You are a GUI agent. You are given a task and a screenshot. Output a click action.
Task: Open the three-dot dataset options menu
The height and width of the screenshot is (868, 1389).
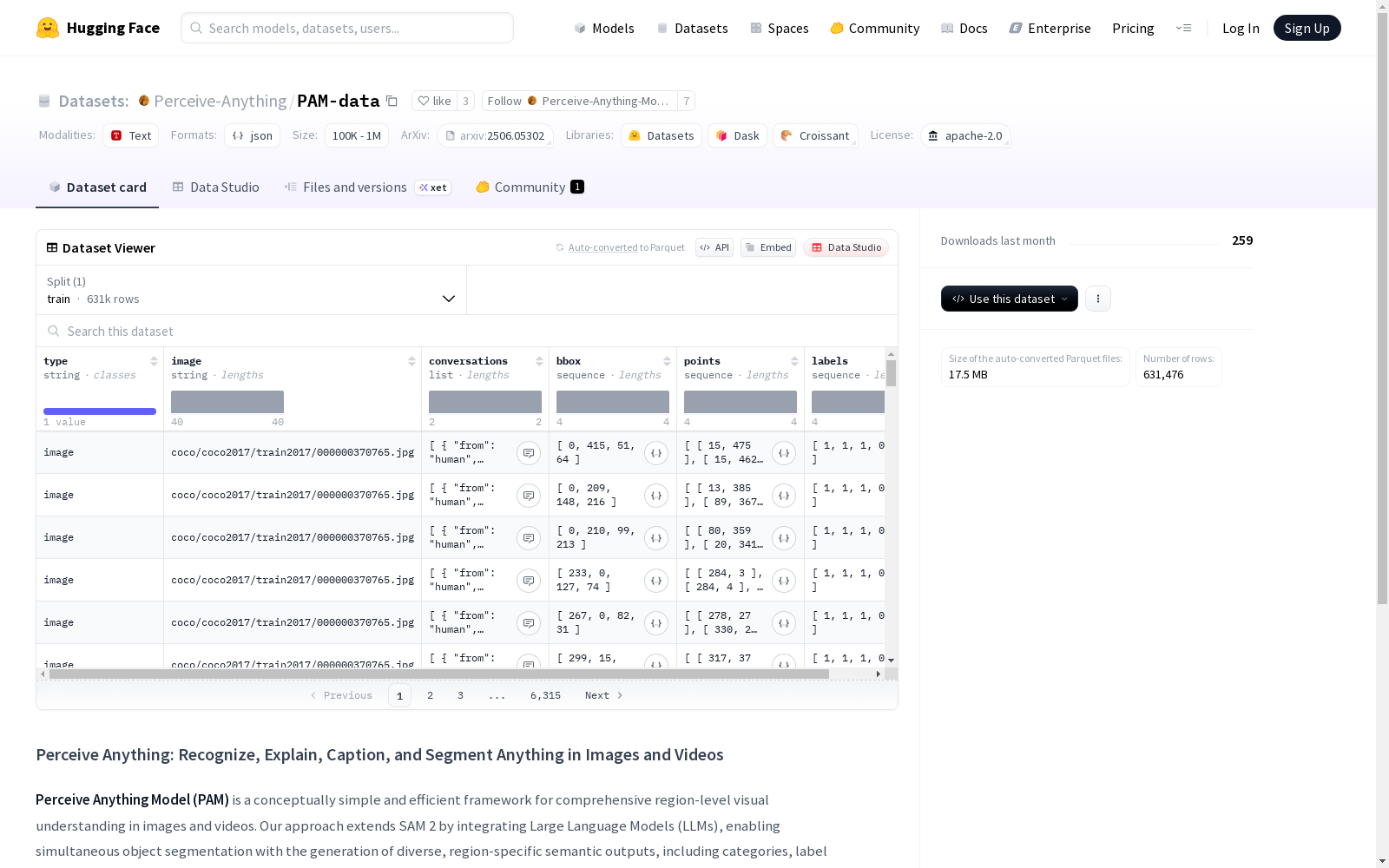point(1098,299)
